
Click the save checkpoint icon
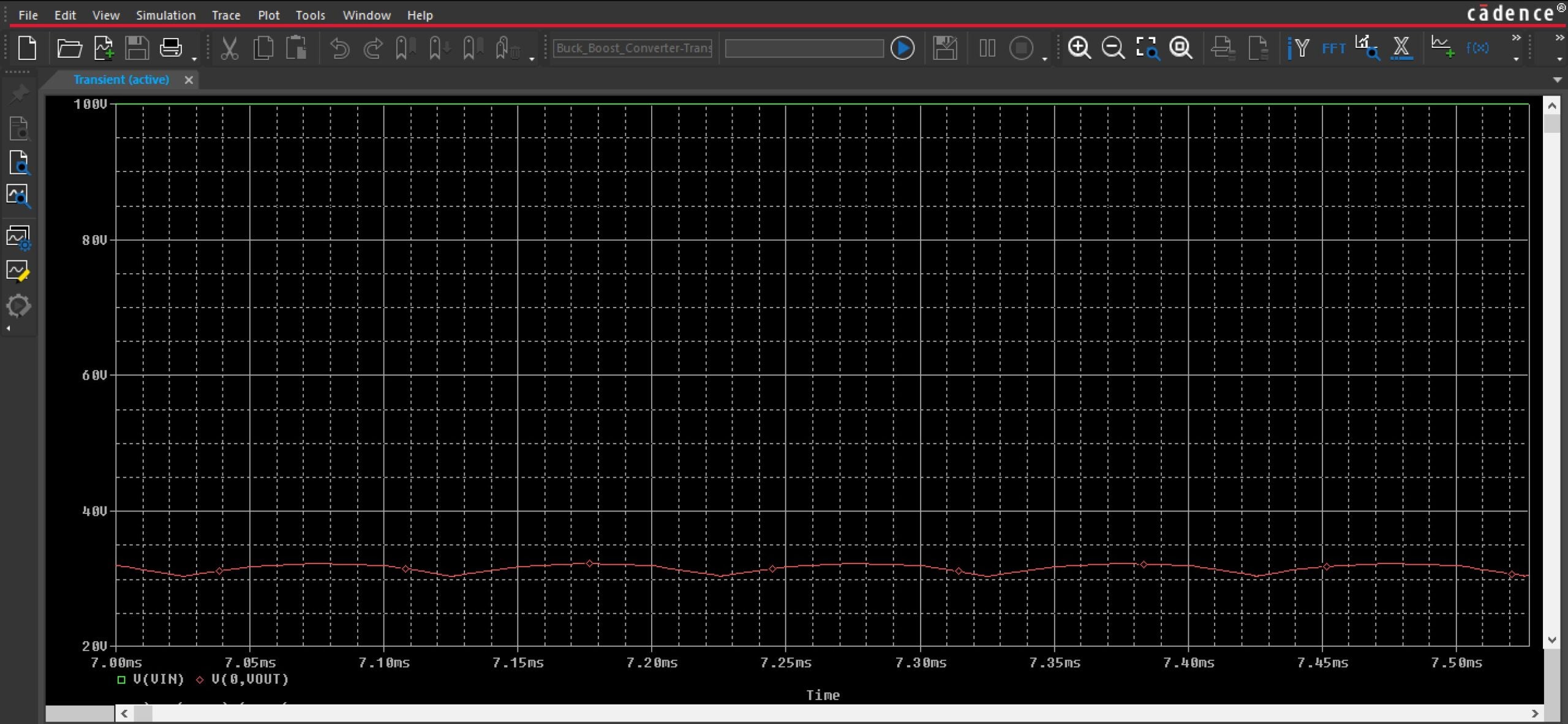pyautogui.click(x=944, y=48)
